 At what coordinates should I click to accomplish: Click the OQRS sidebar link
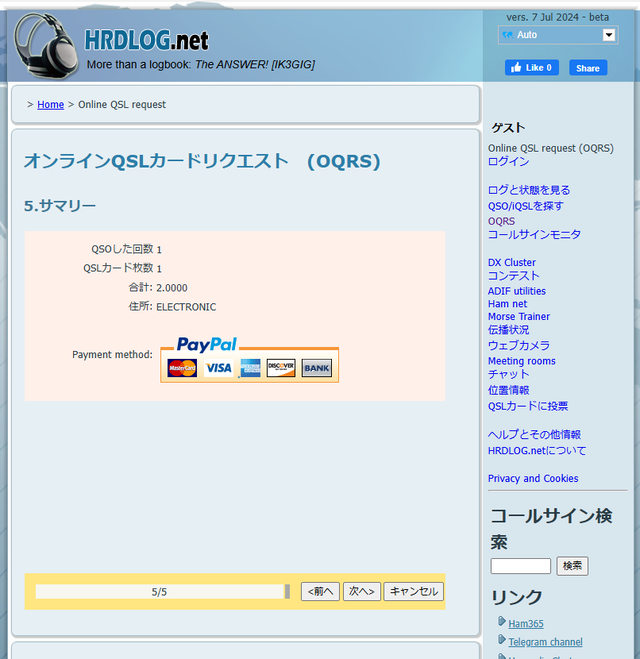click(x=501, y=221)
